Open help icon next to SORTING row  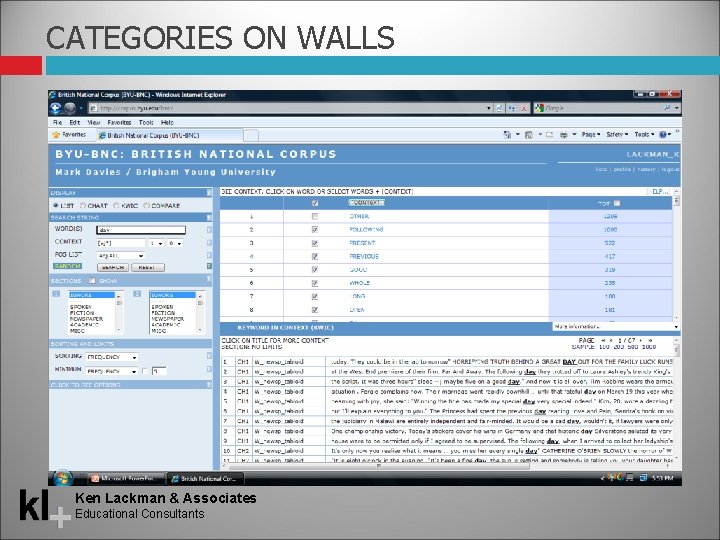tap(209, 356)
